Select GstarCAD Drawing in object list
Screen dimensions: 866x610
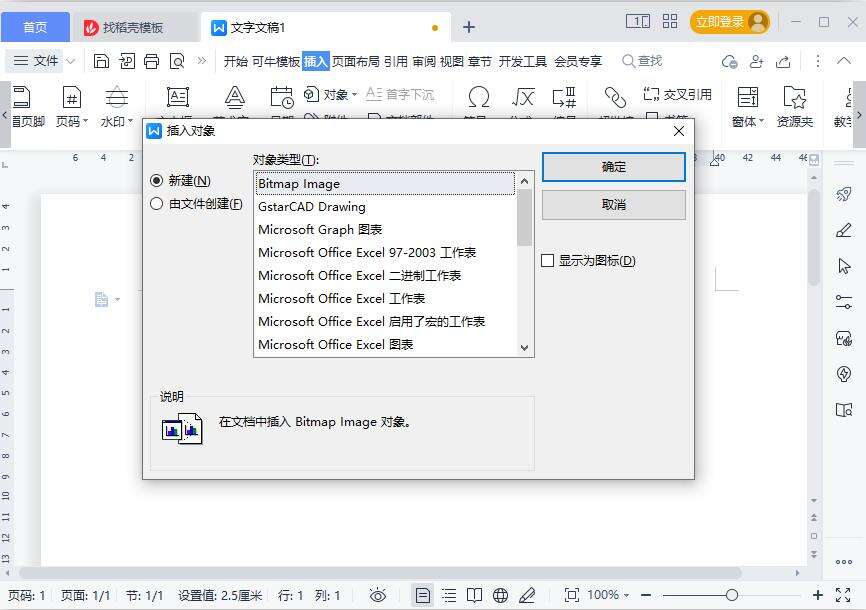pyautogui.click(x=384, y=207)
